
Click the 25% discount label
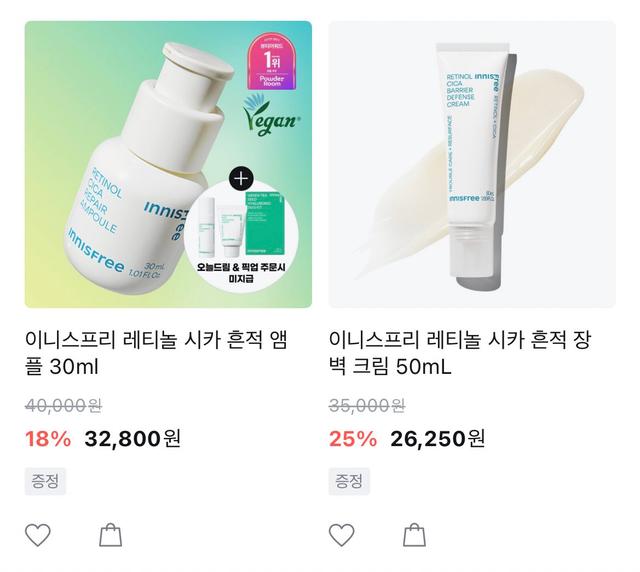[x=353, y=439]
